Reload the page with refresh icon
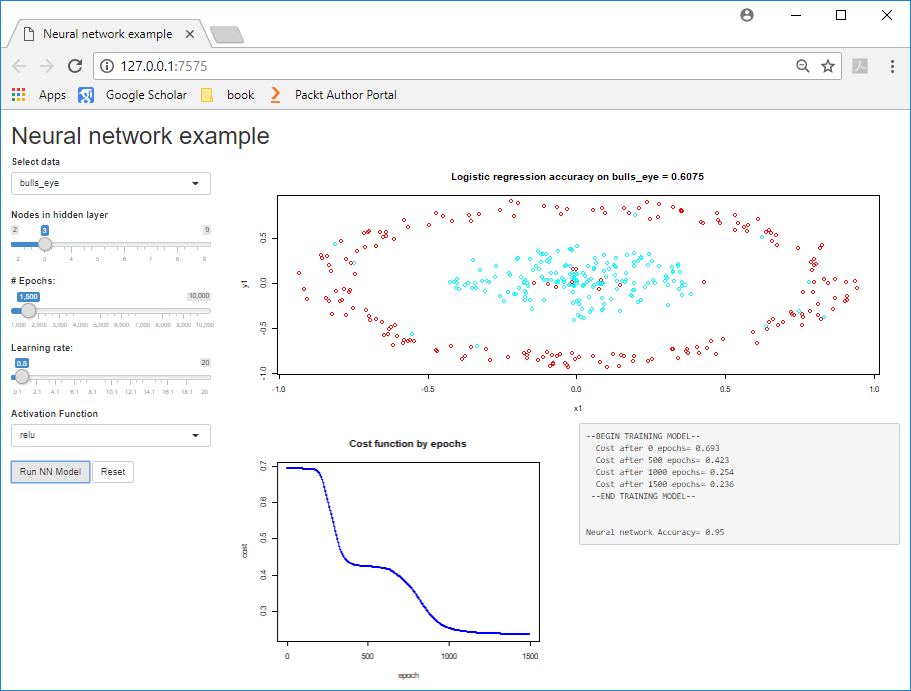 click(x=75, y=66)
